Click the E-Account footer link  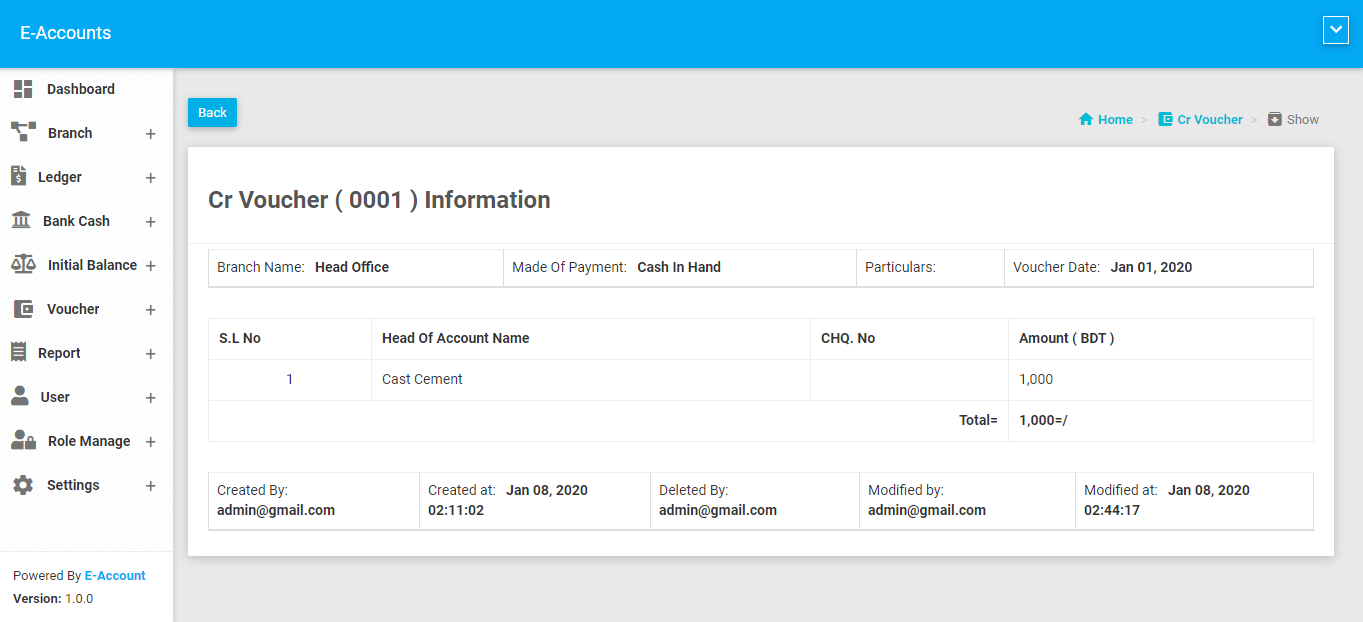115,576
